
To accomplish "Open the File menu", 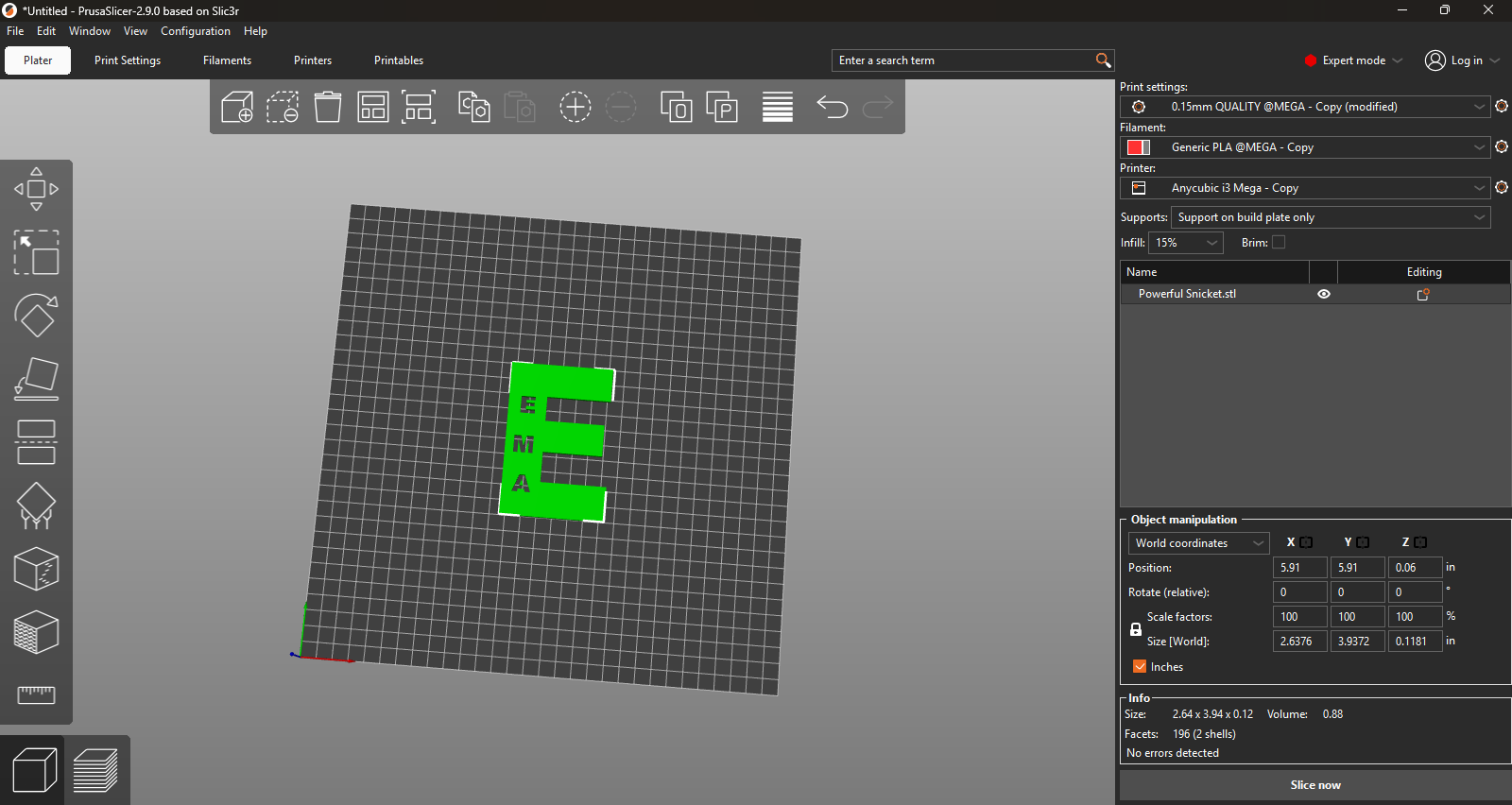I will tap(15, 31).
